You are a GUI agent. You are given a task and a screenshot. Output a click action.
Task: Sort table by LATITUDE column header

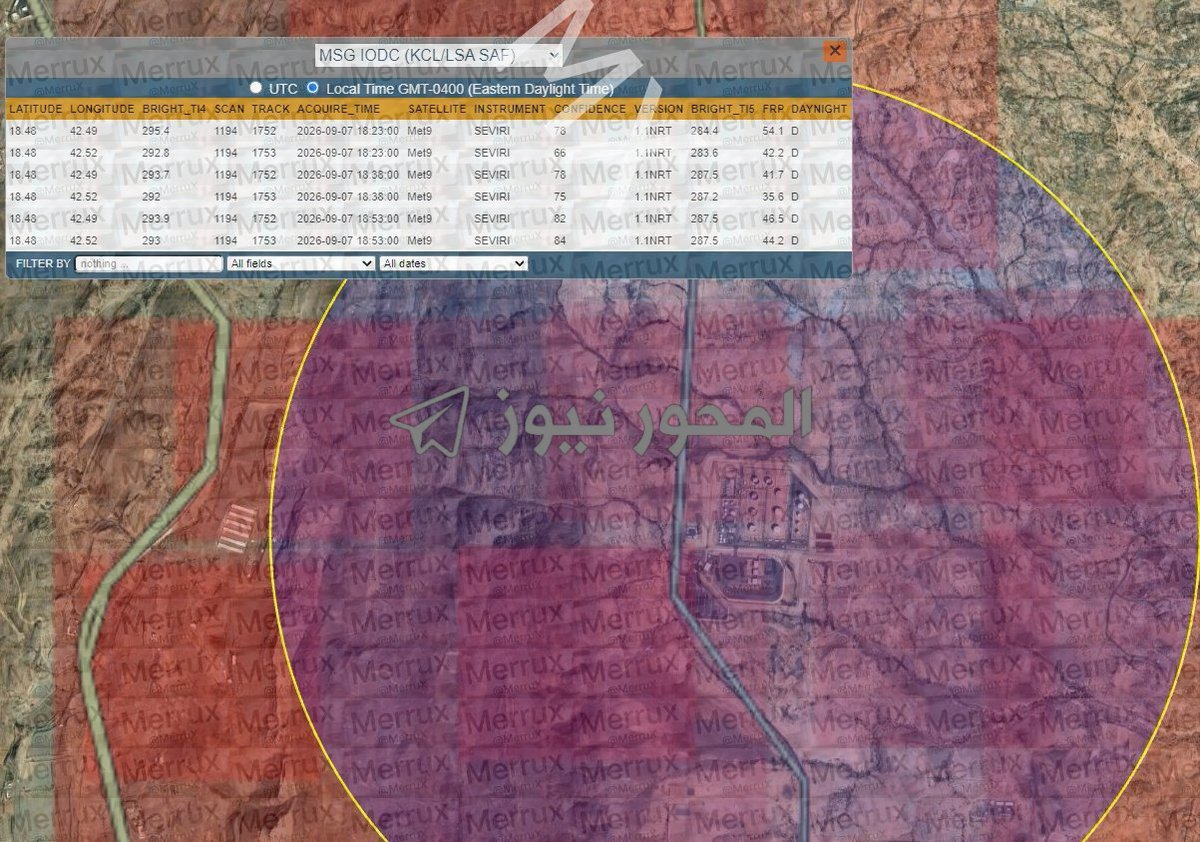tap(35, 108)
